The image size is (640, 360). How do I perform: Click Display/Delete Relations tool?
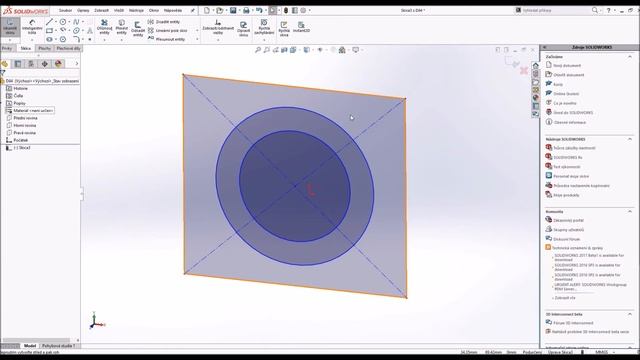[x=218, y=27]
